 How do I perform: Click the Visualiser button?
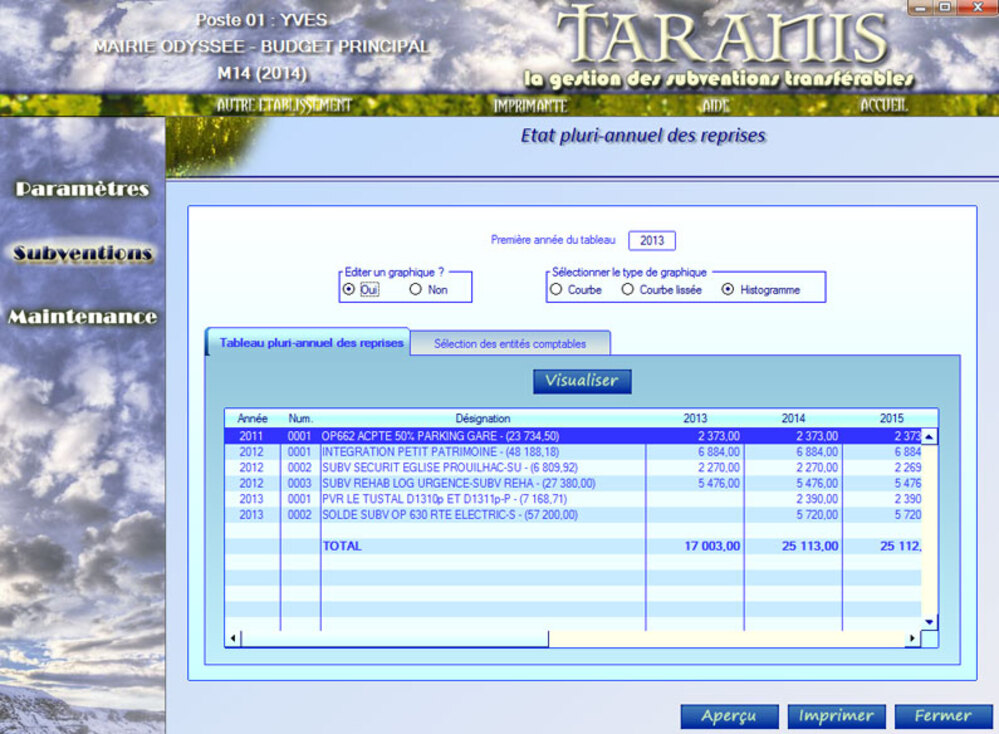582,381
